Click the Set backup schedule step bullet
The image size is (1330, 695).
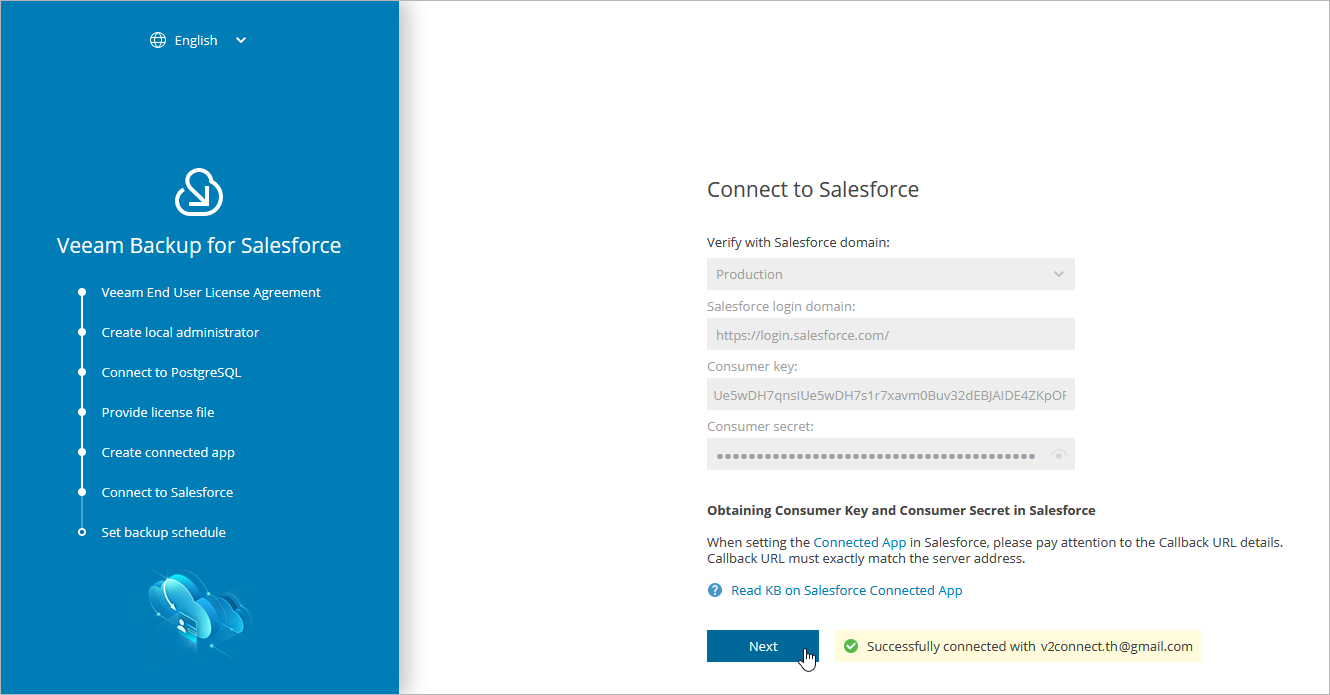click(82, 532)
